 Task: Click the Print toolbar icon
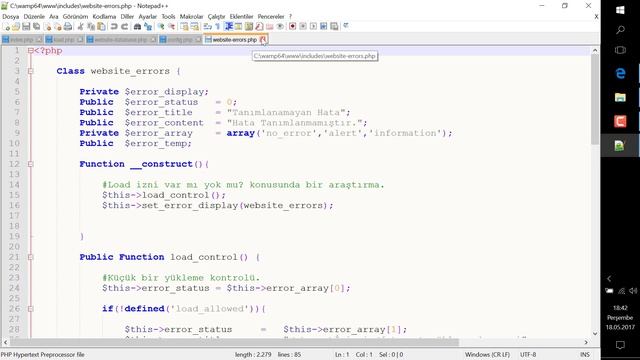68,27
